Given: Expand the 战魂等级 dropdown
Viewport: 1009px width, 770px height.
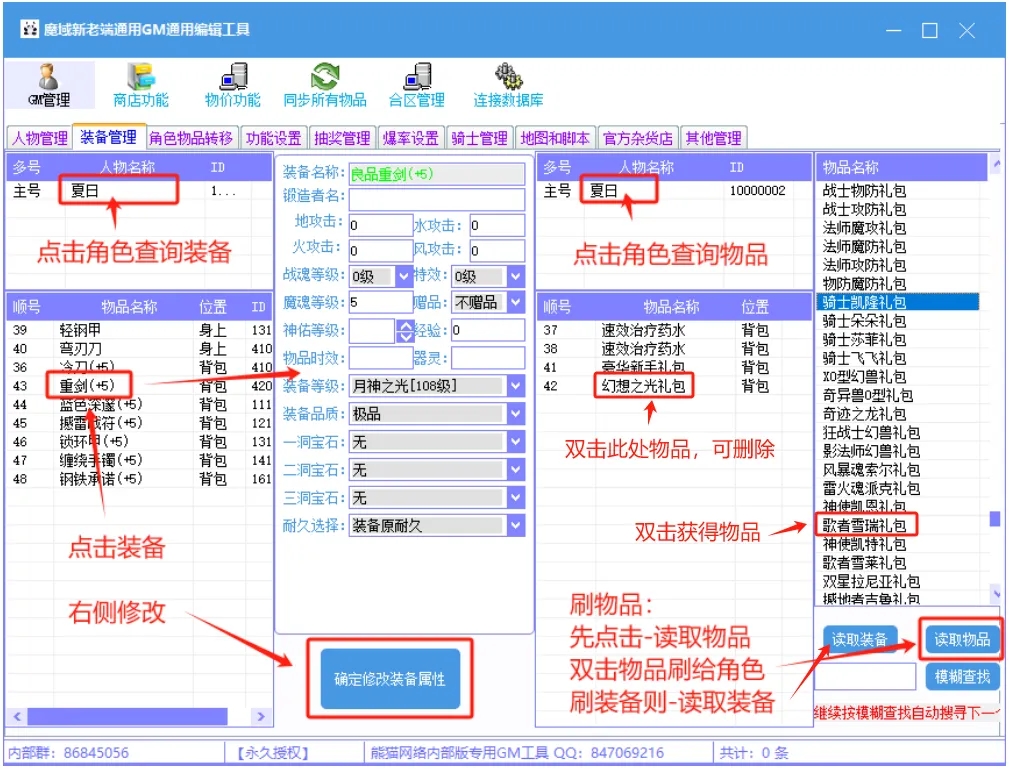Looking at the screenshot, I should pos(403,277).
